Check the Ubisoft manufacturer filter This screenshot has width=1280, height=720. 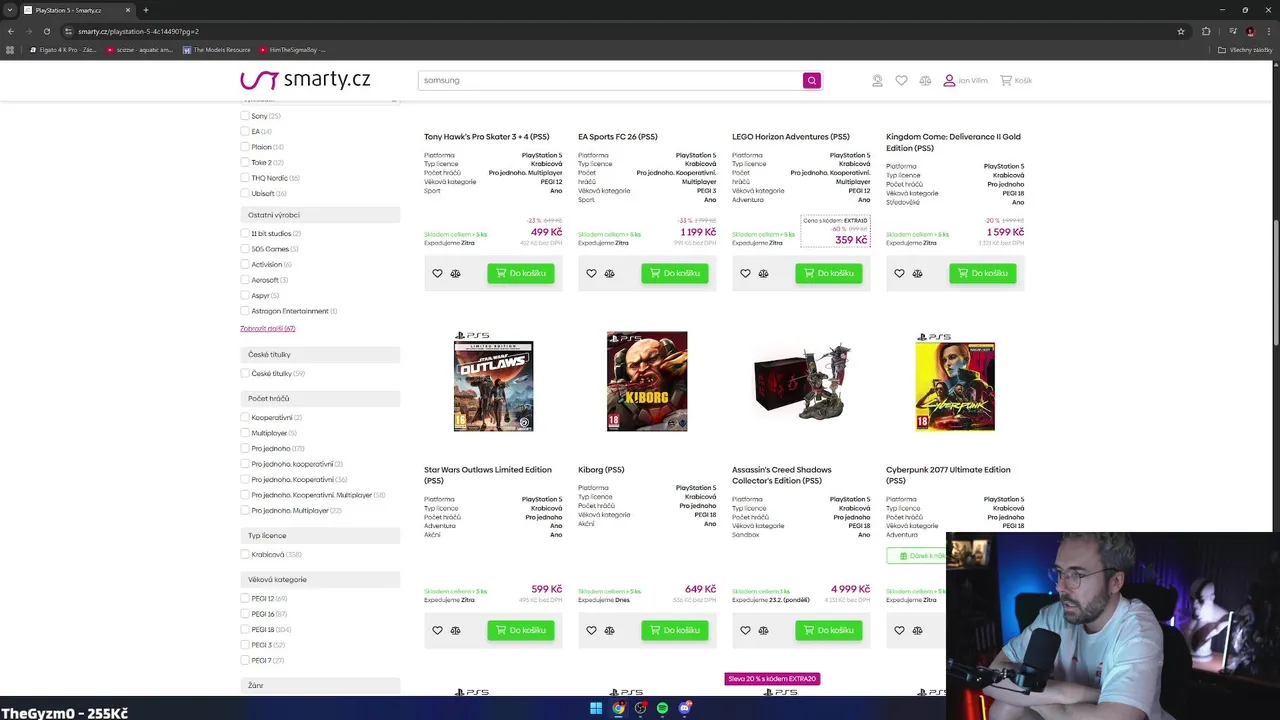coord(245,193)
